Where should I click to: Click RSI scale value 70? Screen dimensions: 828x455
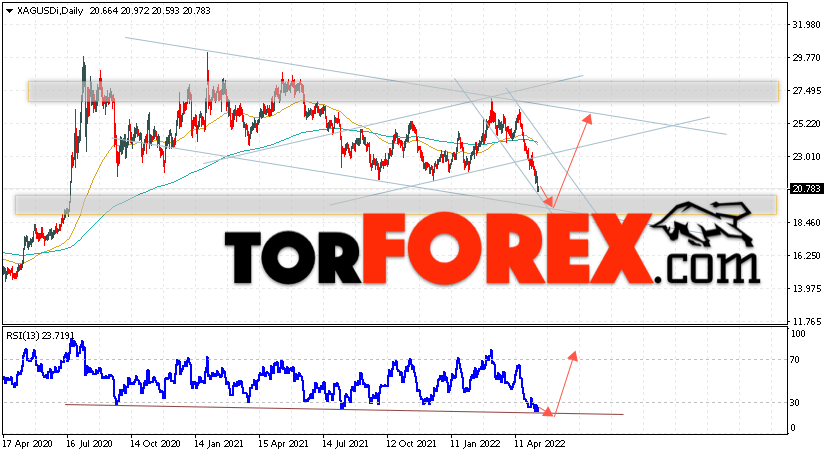(x=795, y=359)
